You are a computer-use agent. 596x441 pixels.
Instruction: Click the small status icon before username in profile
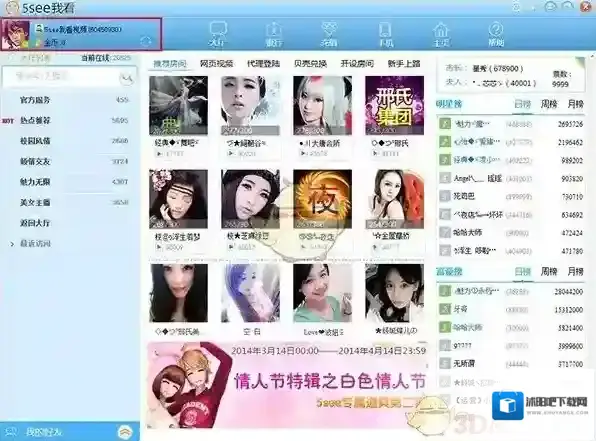(39, 29)
